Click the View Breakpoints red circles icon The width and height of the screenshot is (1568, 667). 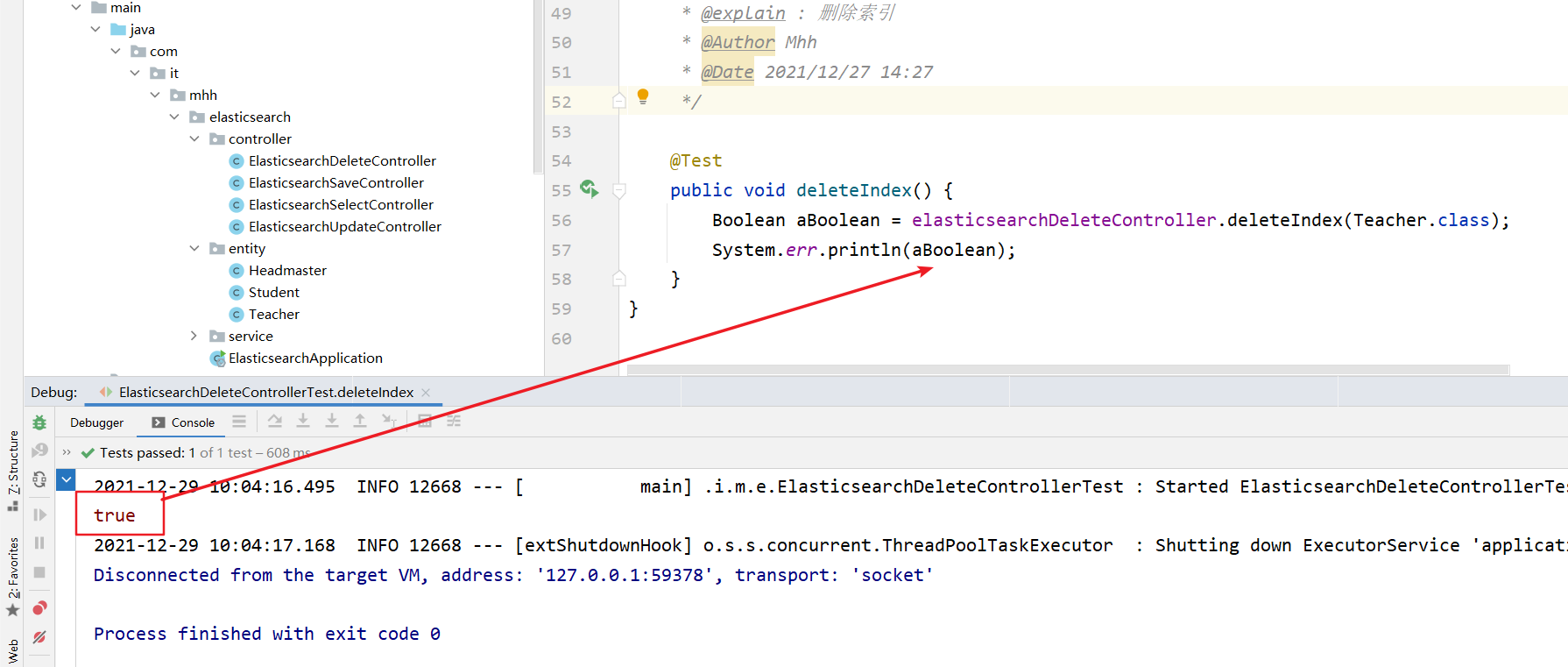(39, 608)
